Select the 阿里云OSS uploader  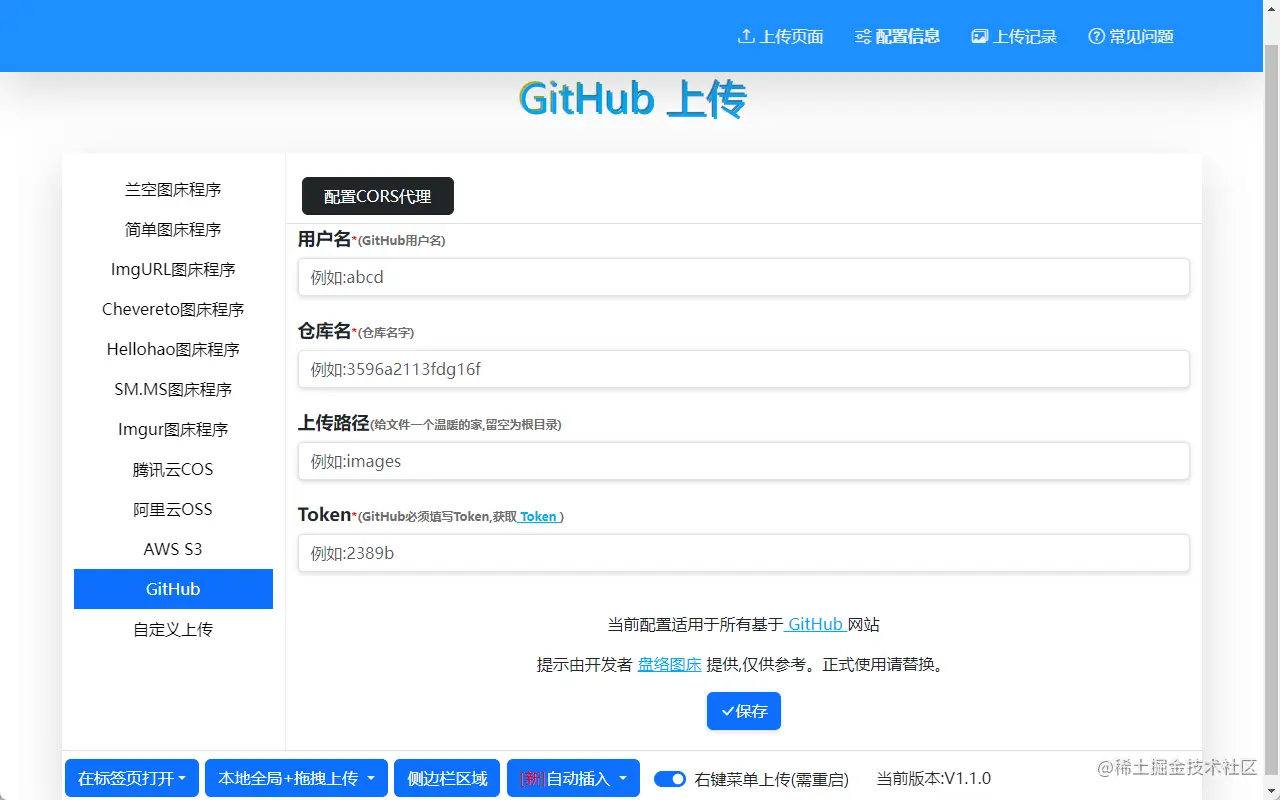(173, 509)
